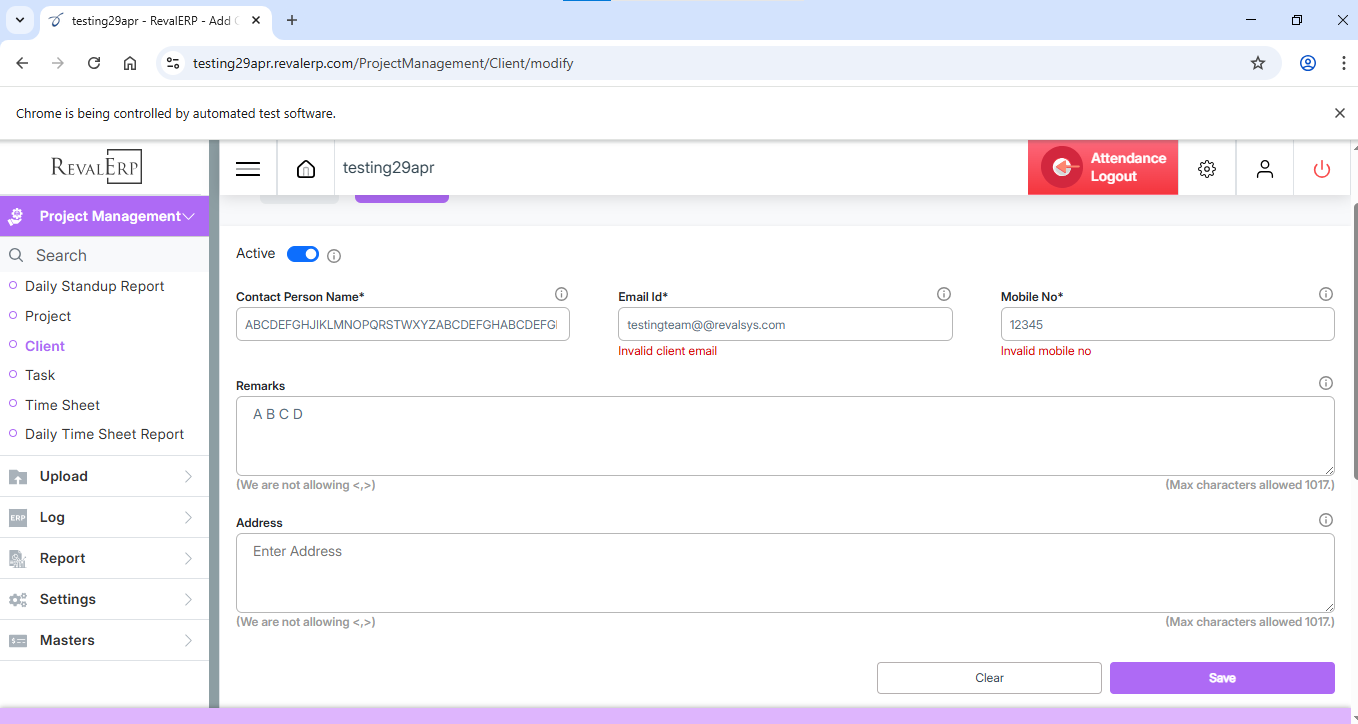Select Time Sheet in sidebar
Image resolution: width=1358 pixels, height=724 pixels.
pyautogui.click(x=62, y=405)
